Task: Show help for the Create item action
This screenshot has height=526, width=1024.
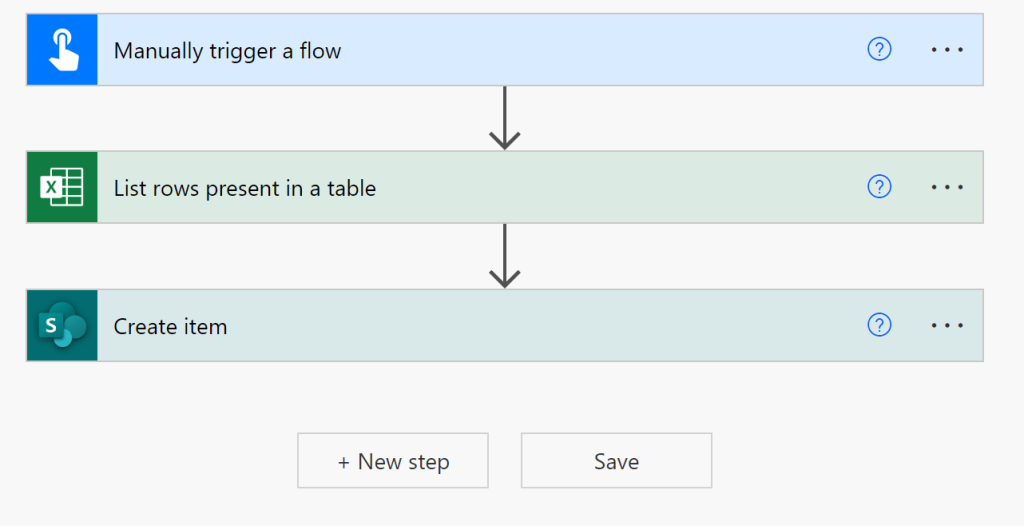Action: (879, 325)
